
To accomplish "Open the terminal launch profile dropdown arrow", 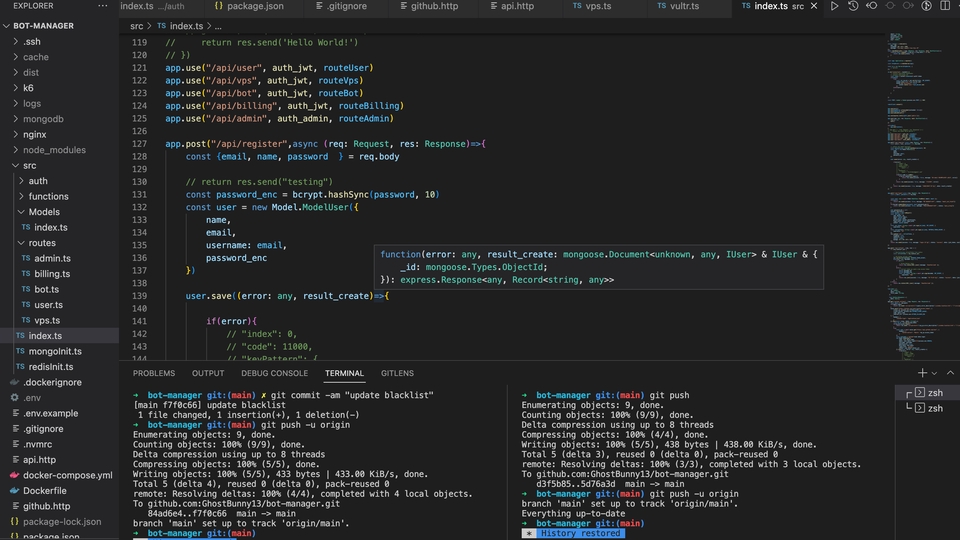I will pos(934,373).
